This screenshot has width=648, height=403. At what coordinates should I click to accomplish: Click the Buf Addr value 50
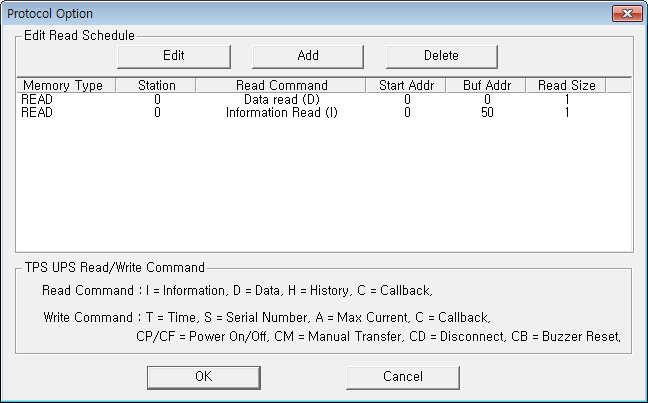487,112
